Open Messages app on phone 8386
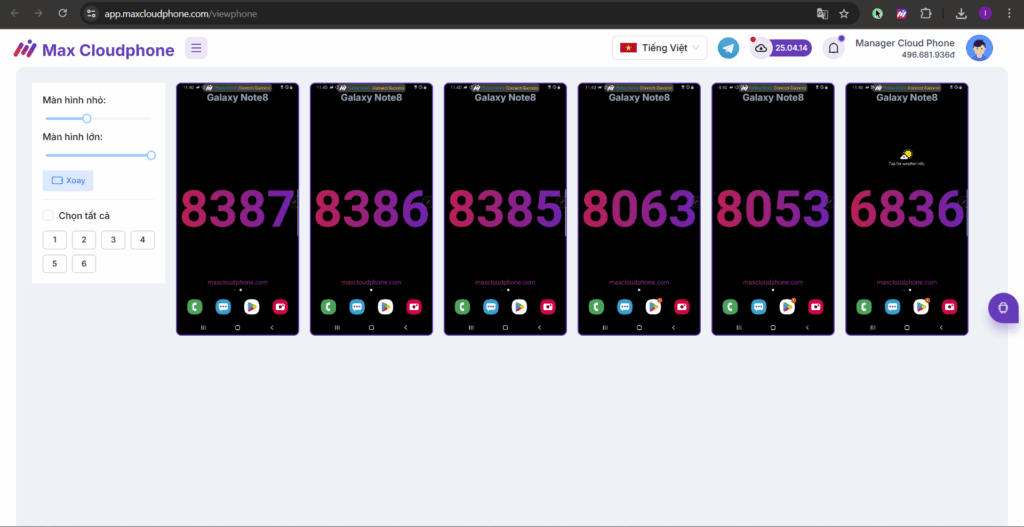The image size is (1024, 527). click(357, 307)
